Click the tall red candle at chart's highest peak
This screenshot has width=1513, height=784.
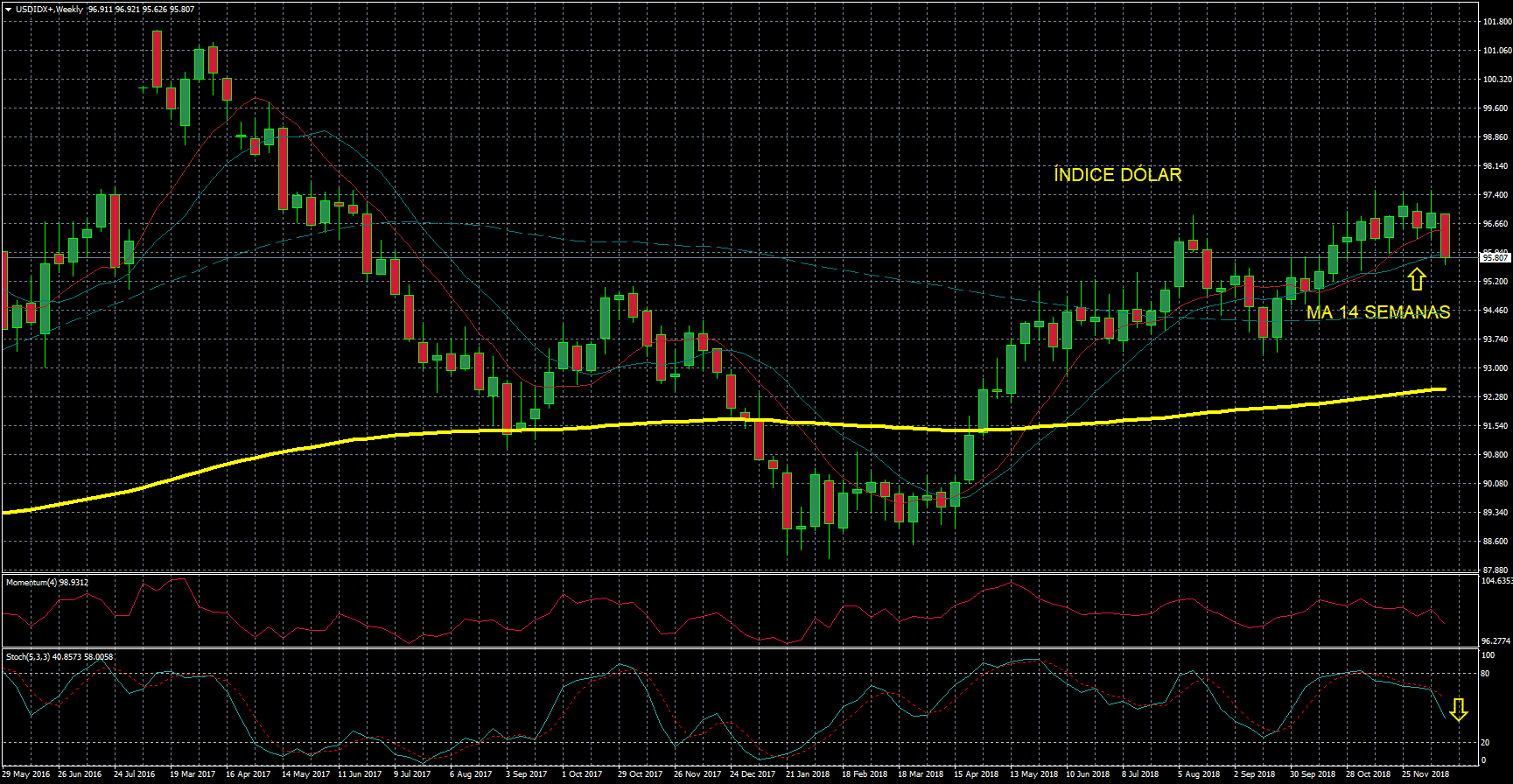tap(157, 59)
